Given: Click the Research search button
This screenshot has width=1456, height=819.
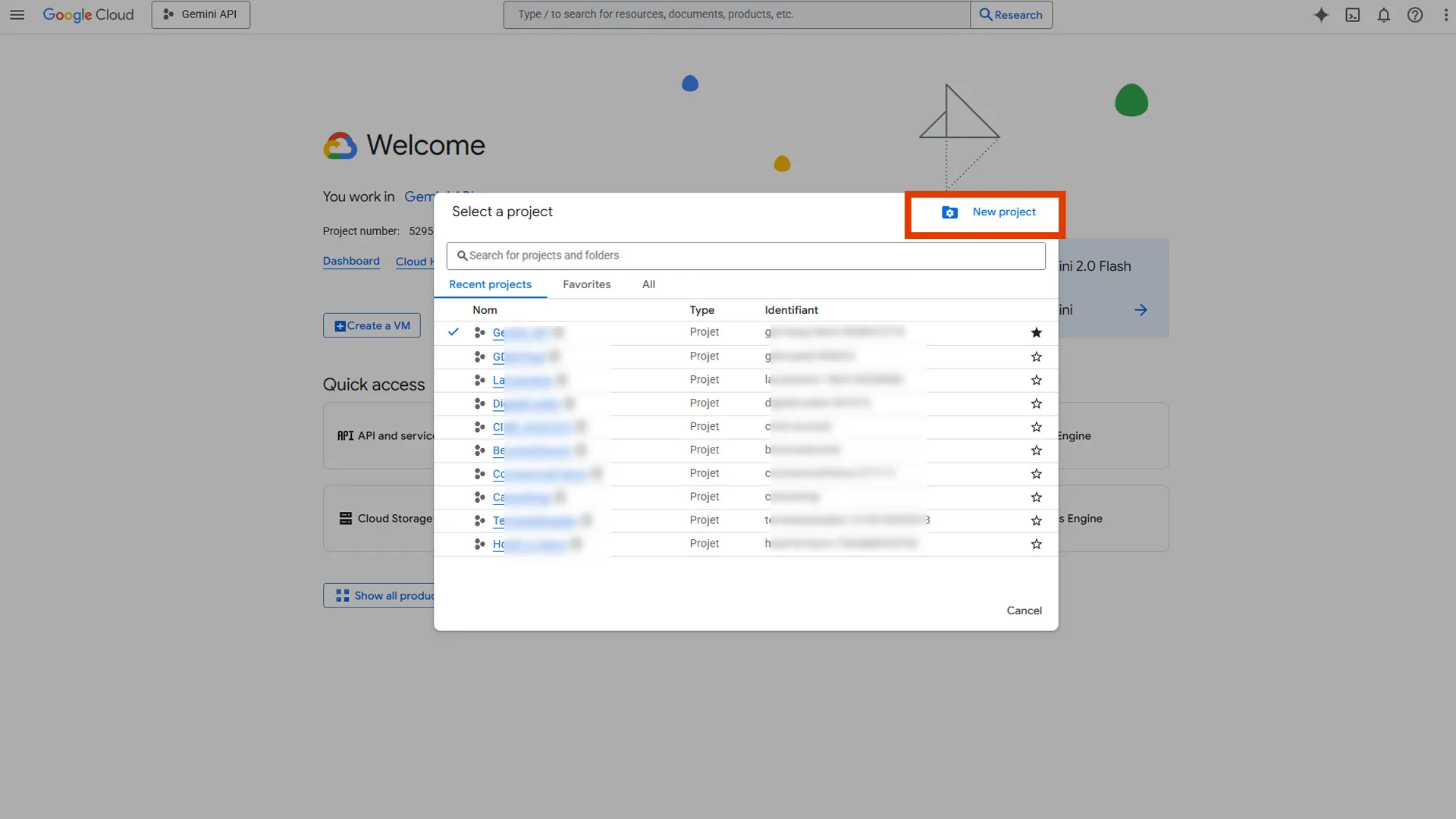Looking at the screenshot, I should tap(1011, 14).
